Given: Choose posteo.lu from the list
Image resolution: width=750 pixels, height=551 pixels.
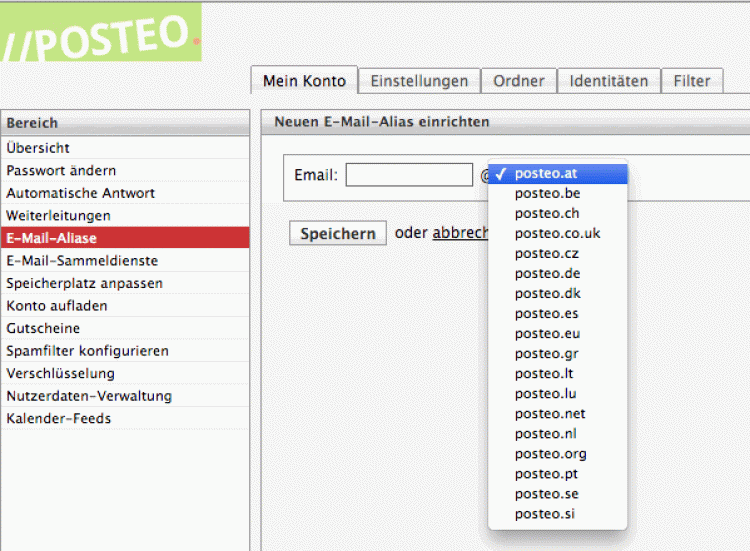Looking at the screenshot, I should 558,394.
